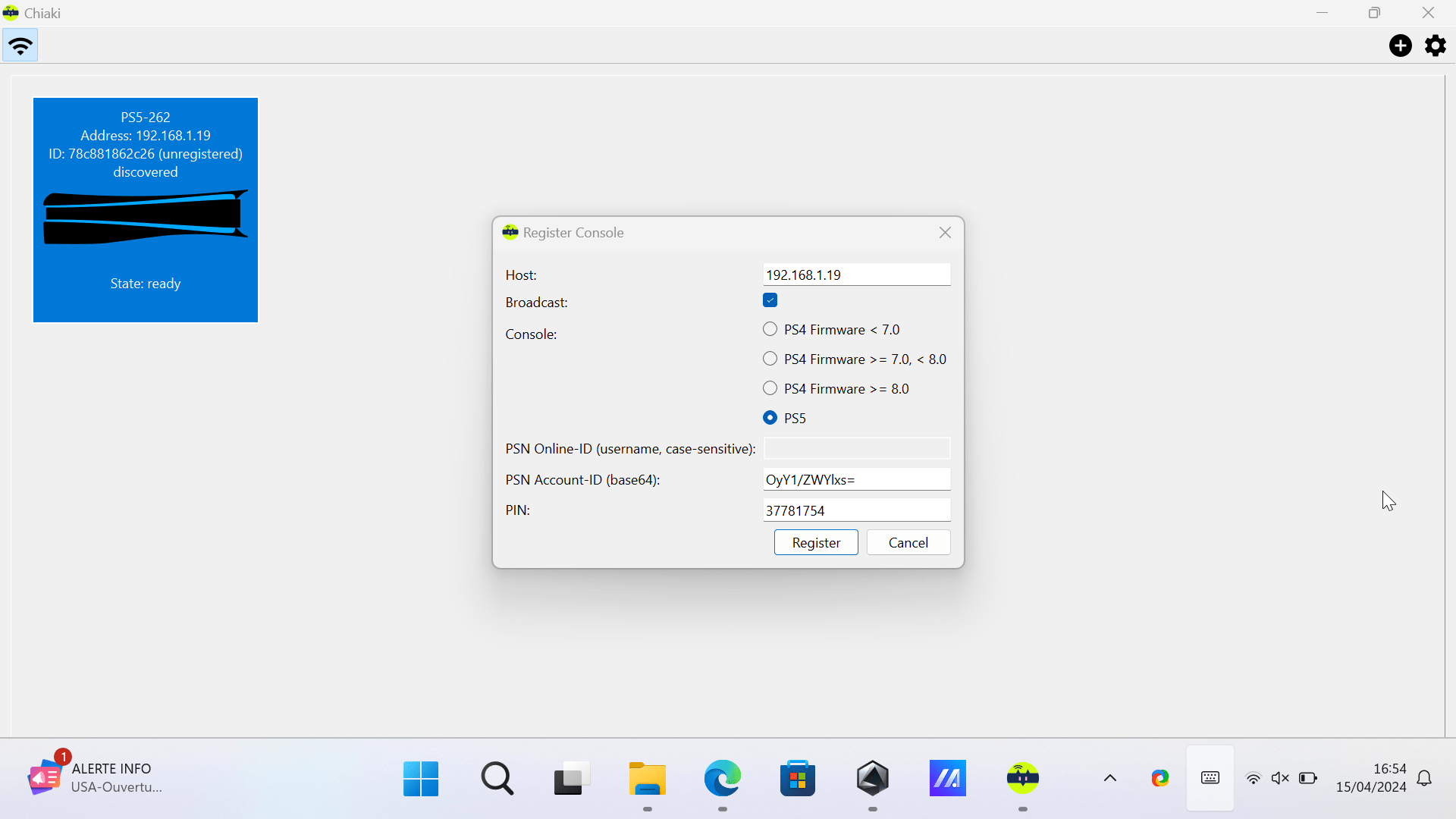Open notification bell in taskbar
Viewport: 1456px width, 819px height.
[x=1424, y=778]
